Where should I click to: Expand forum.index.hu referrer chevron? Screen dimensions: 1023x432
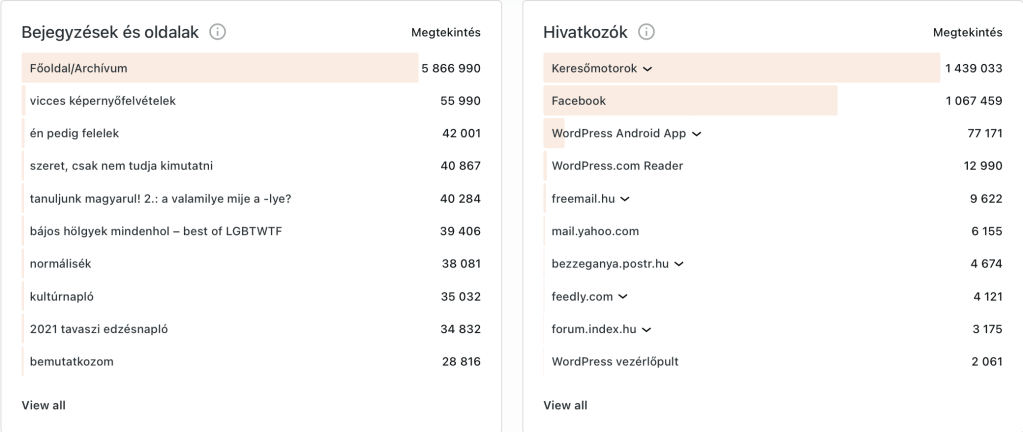point(645,329)
